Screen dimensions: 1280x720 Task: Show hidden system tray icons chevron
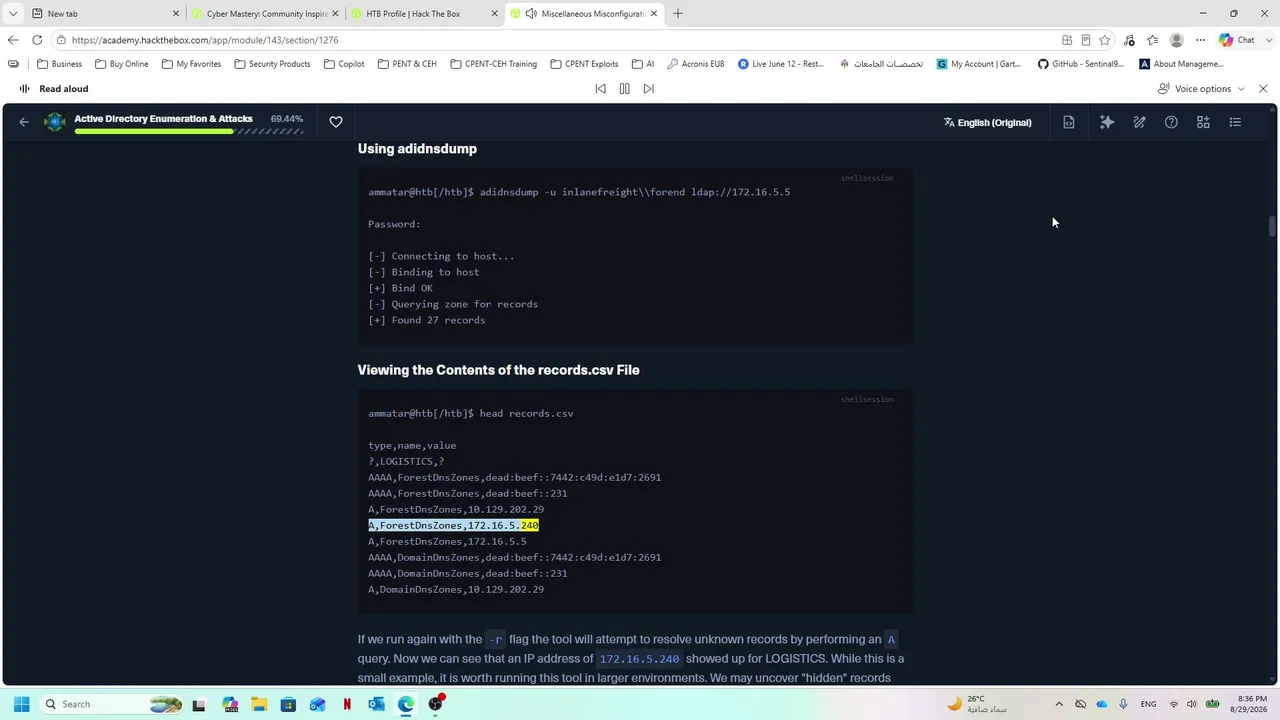coord(1059,704)
